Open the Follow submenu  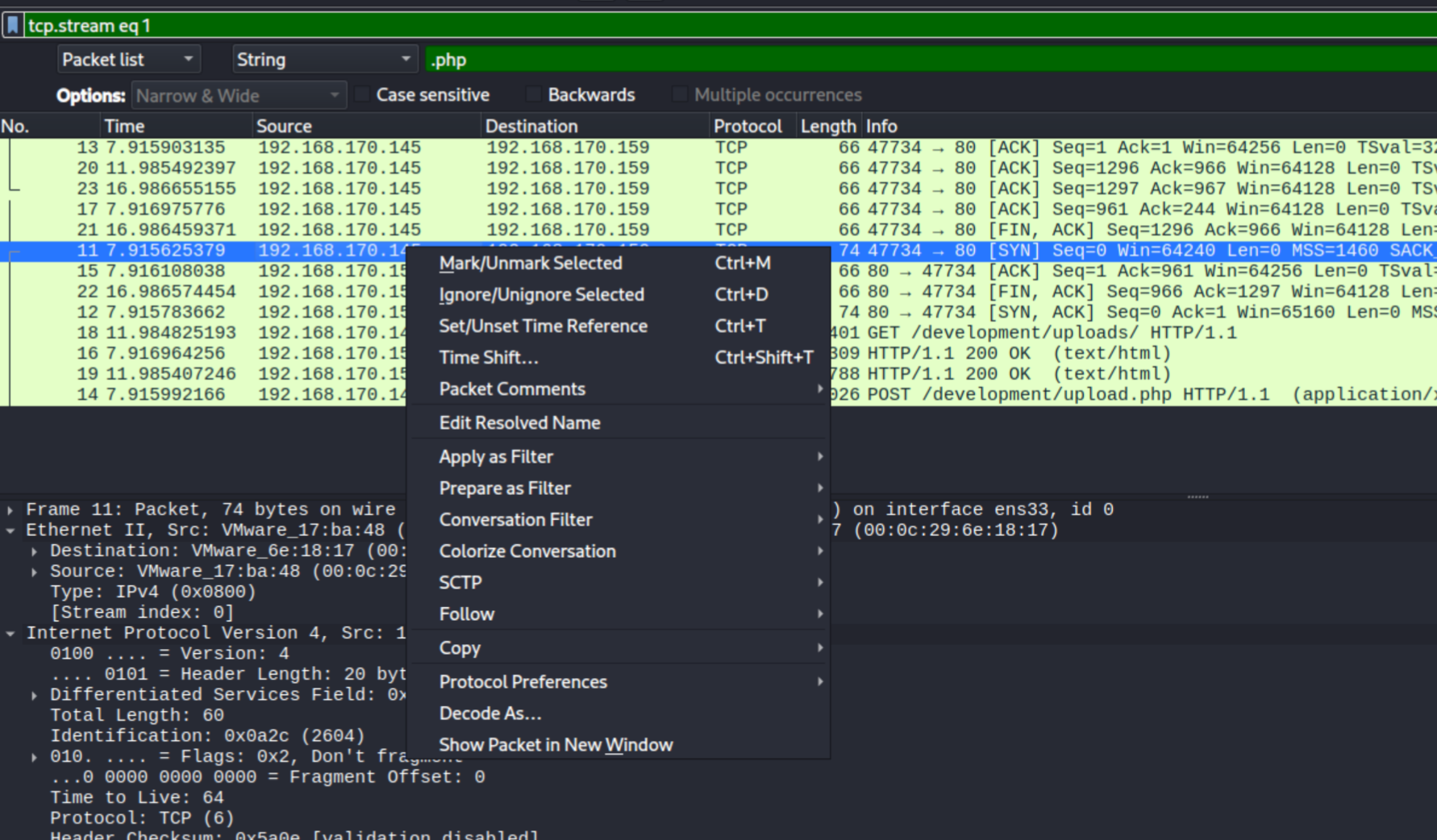pyautogui.click(x=619, y=613)
